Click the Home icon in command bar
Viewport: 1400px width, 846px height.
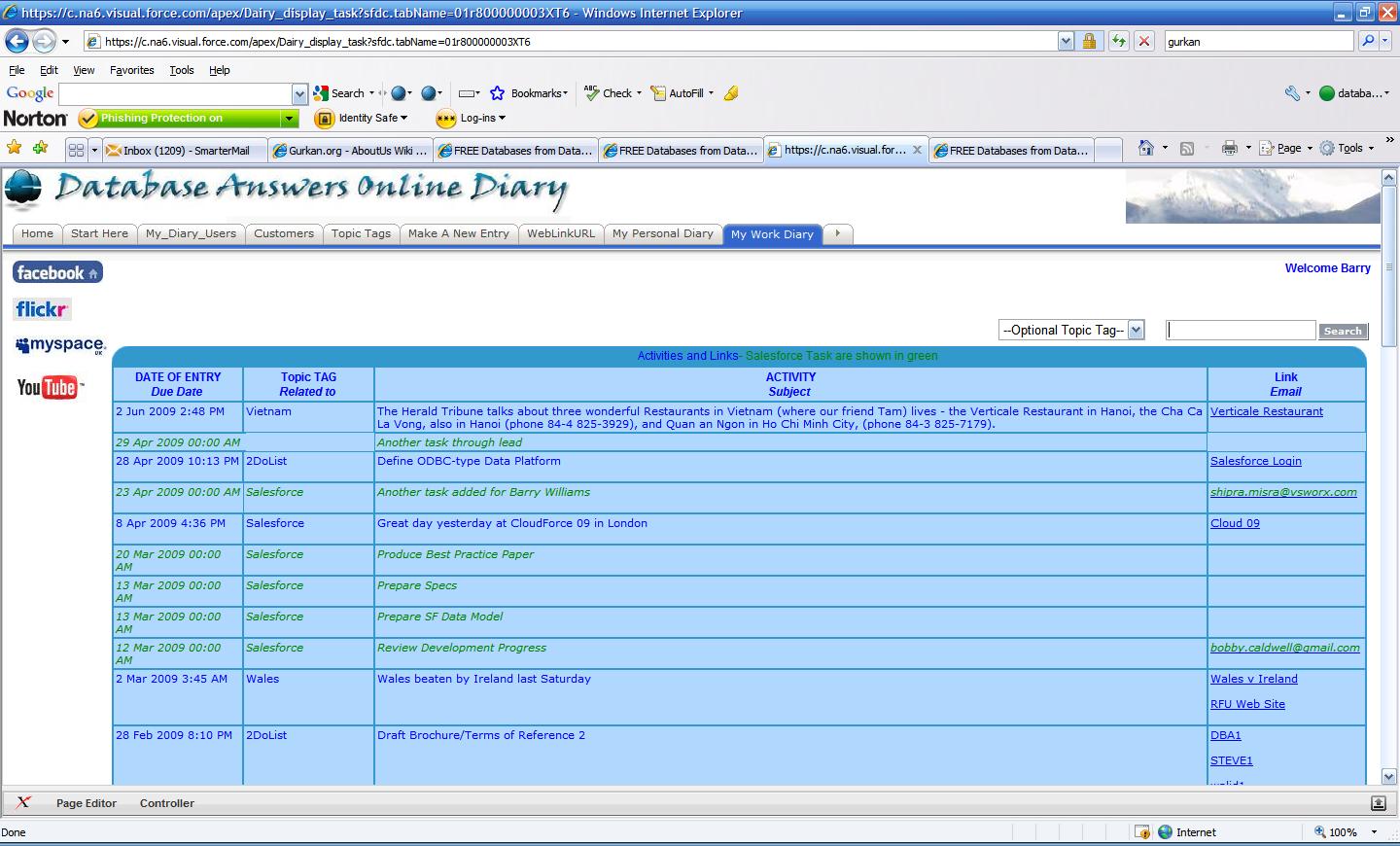(x=1146, y=148)
